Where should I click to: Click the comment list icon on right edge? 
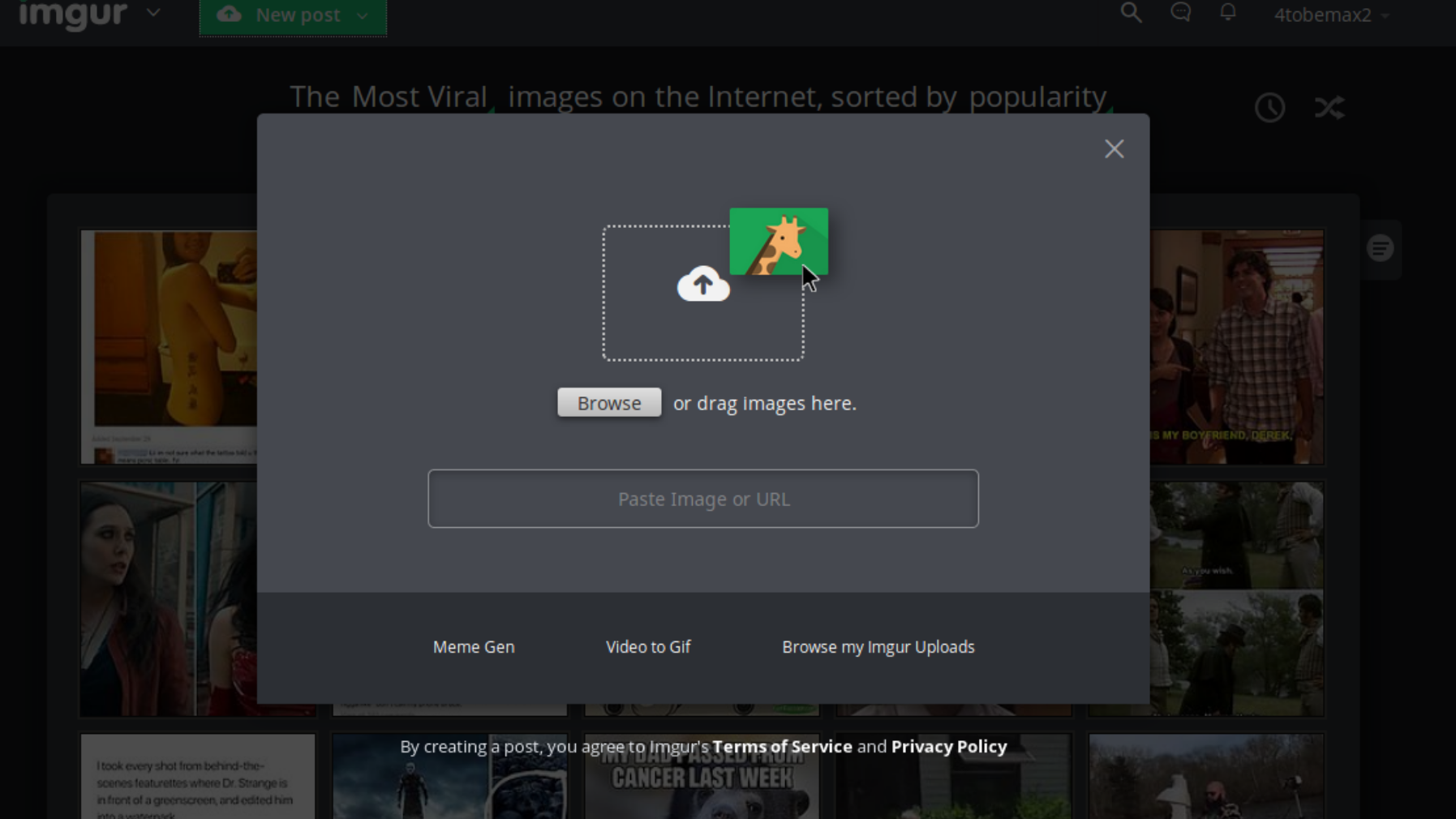(x=1380, y=248)
